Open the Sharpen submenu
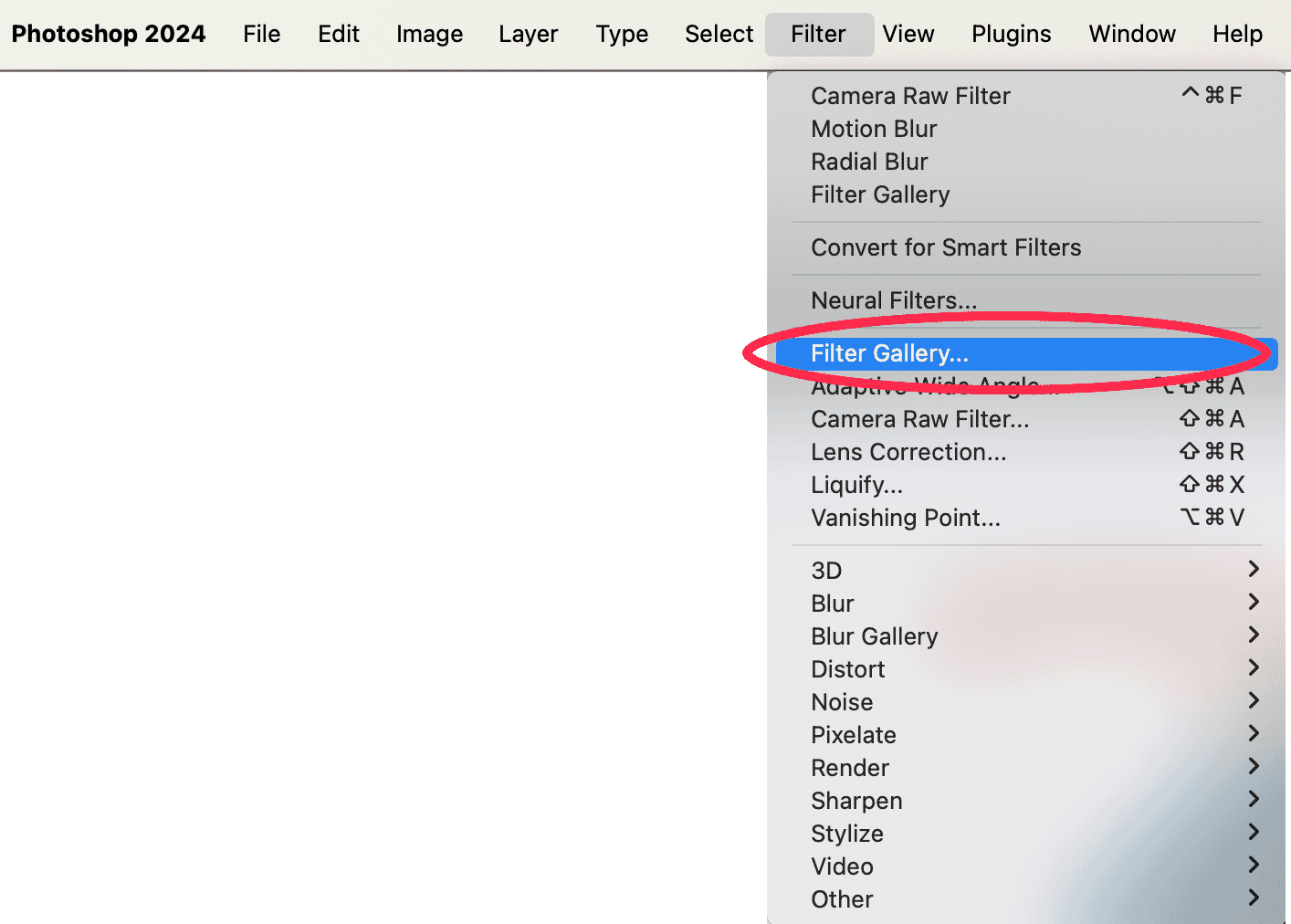 click(856, 801)
